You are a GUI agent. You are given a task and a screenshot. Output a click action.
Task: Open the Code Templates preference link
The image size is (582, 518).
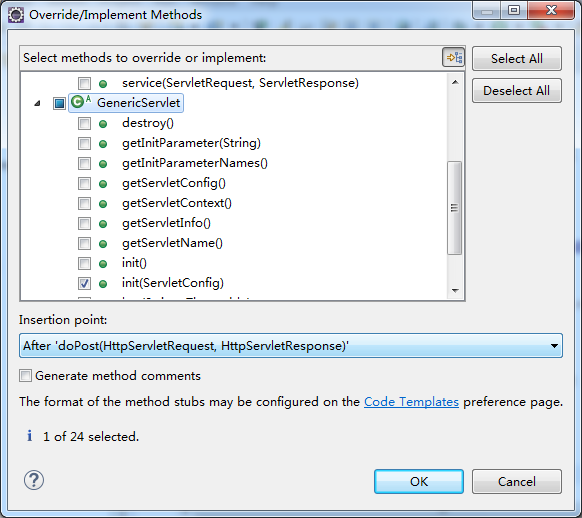tap(411, 402)
